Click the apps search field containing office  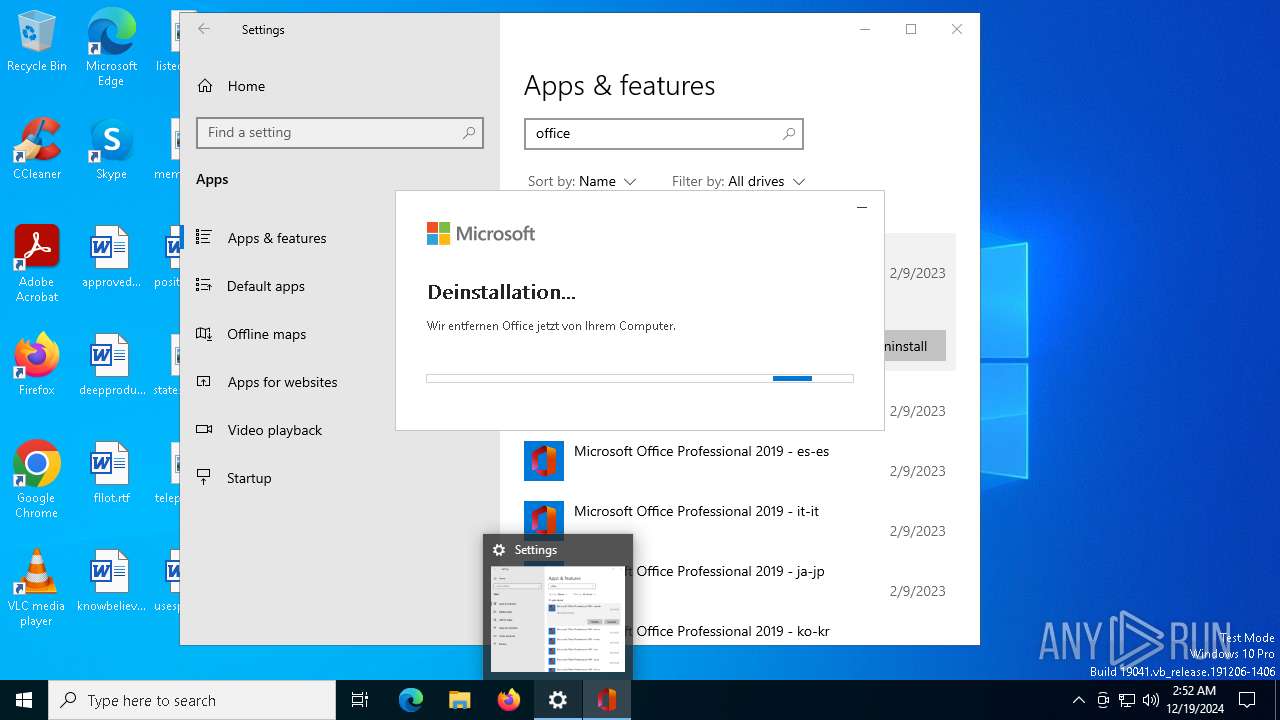tap(663, 133)
